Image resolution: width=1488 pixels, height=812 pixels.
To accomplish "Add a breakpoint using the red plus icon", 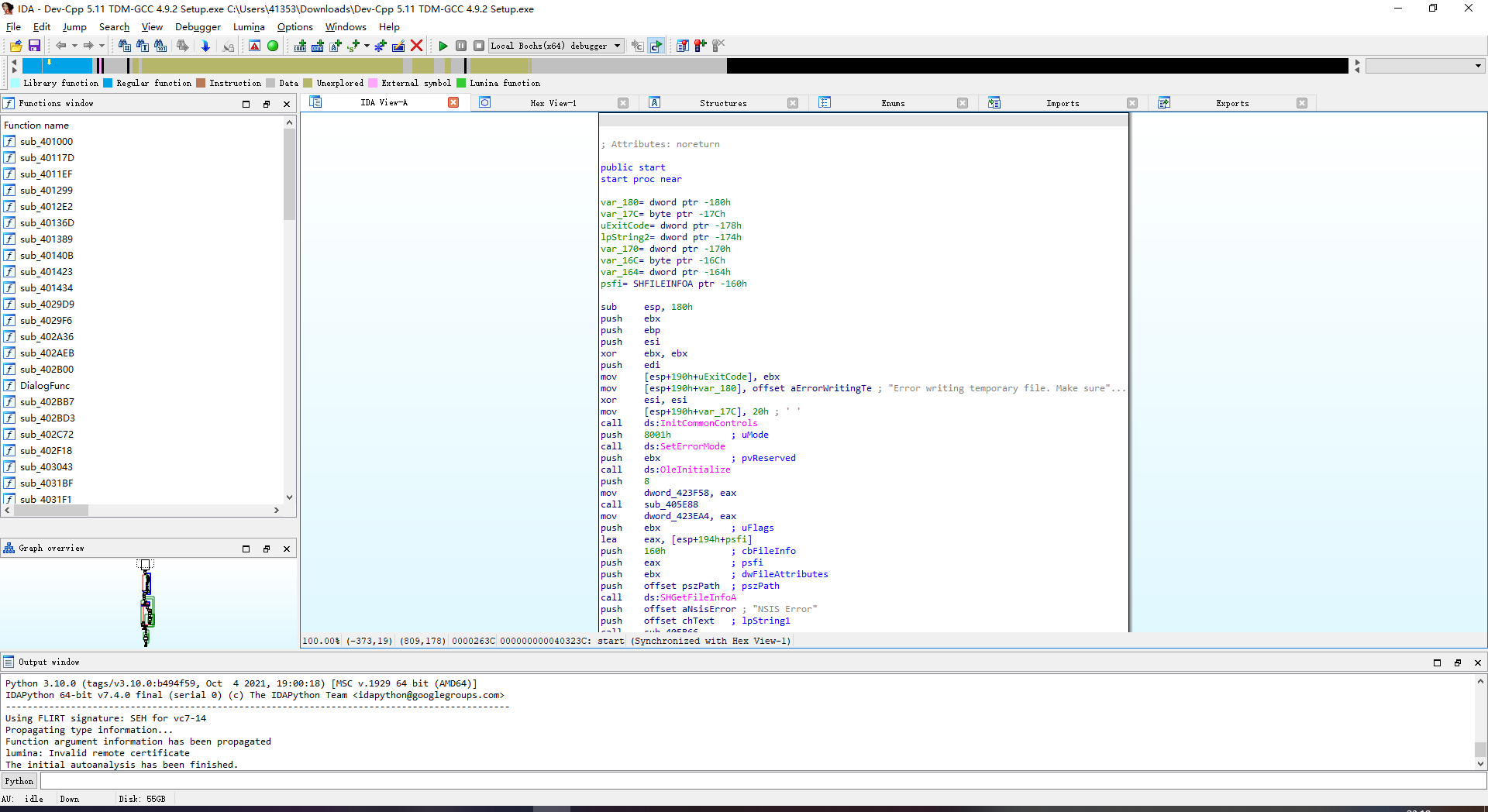I will pyautogui.click(x=700, y=46).
